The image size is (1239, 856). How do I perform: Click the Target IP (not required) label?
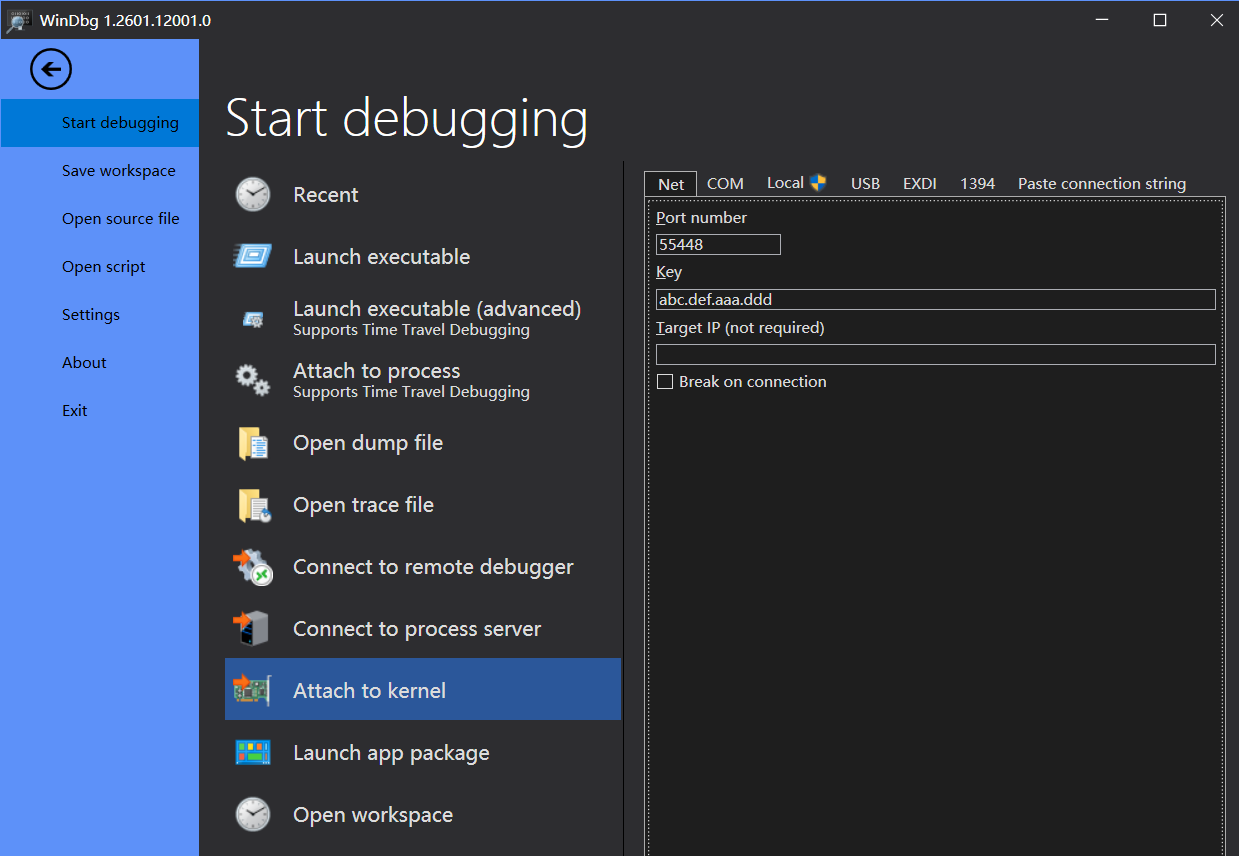click(740, 328)
